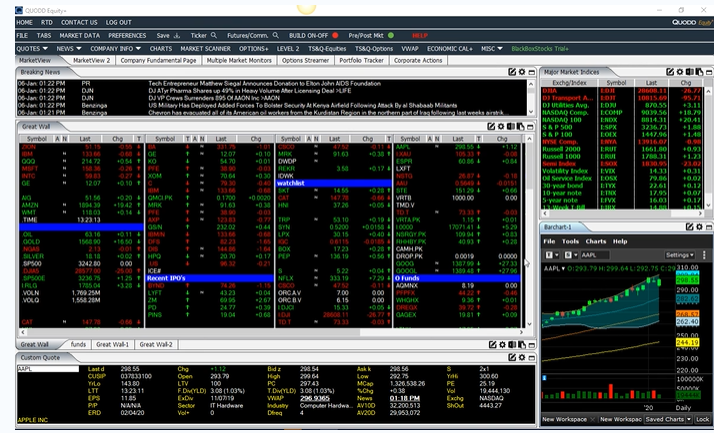The image size is (714, 433).
Task: Click the columns icon in Great Wall header
Action: click(511, 127)
